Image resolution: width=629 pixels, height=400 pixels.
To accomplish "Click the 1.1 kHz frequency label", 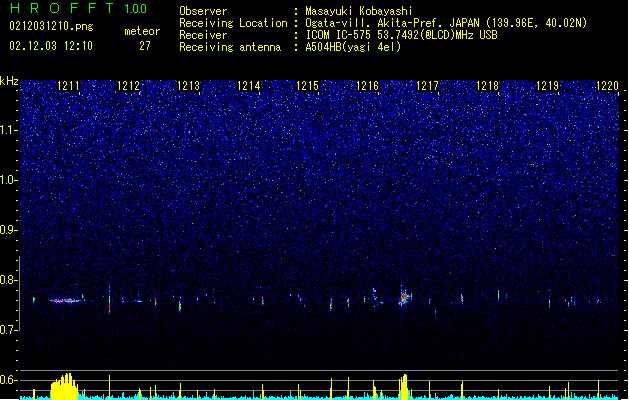I will click(x=9, y=130).
